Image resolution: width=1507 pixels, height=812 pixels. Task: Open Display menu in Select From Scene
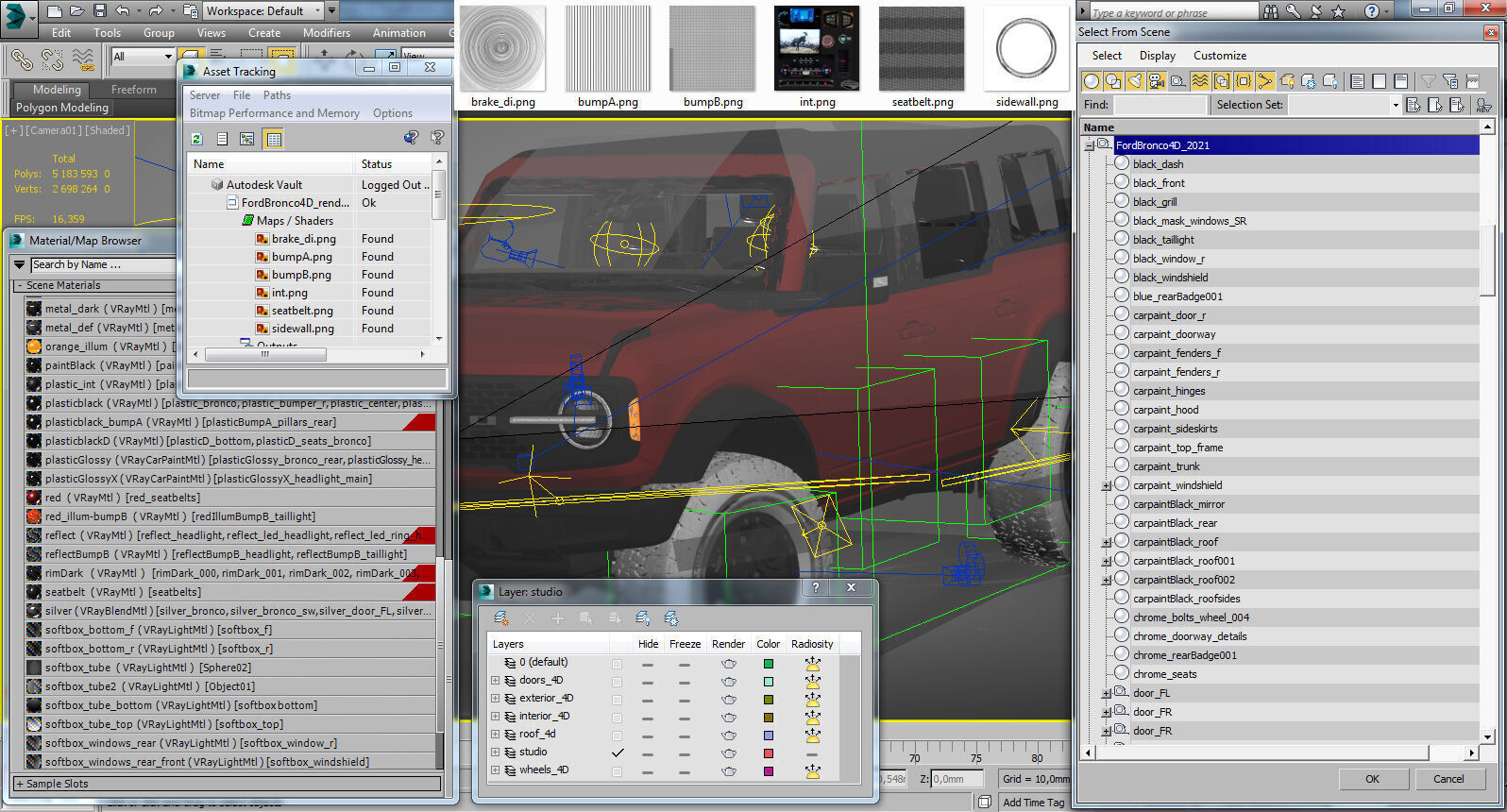tap(1158, 56)
